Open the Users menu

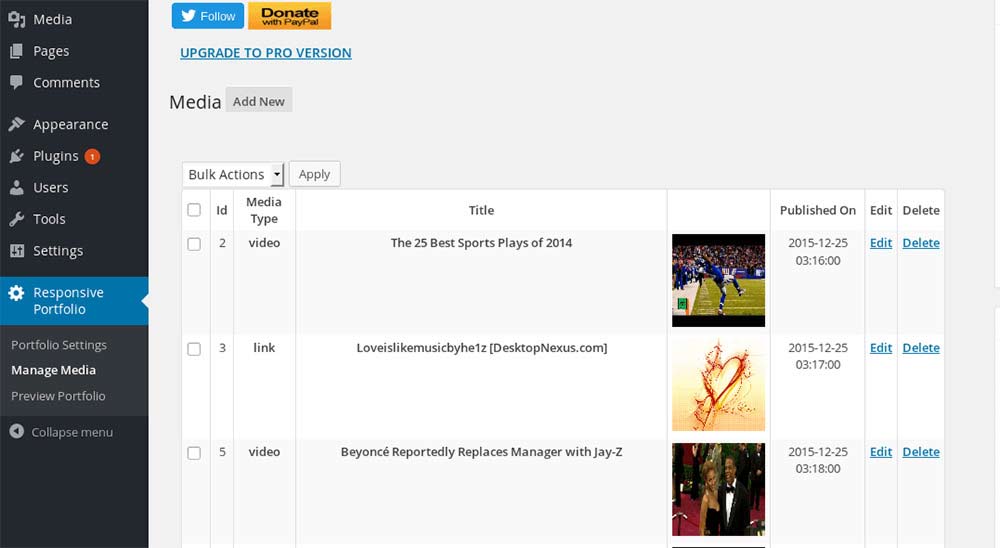tap(50, 188)
